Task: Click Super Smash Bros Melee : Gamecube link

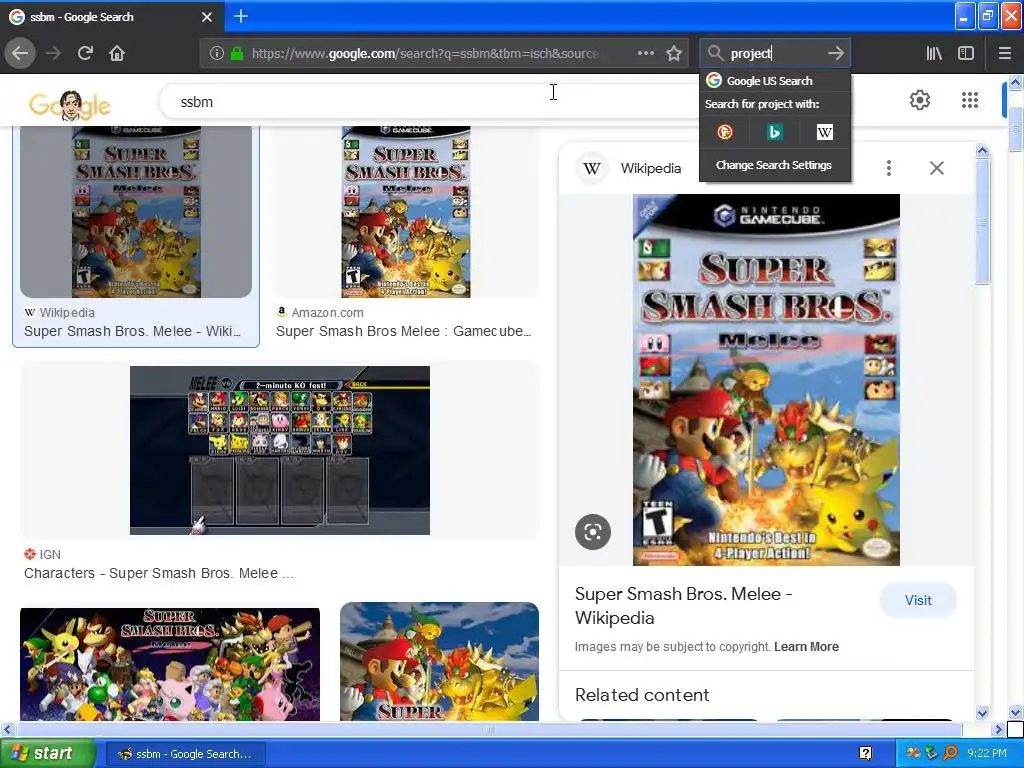Action: pyautogui.click(x=404, y=331)
